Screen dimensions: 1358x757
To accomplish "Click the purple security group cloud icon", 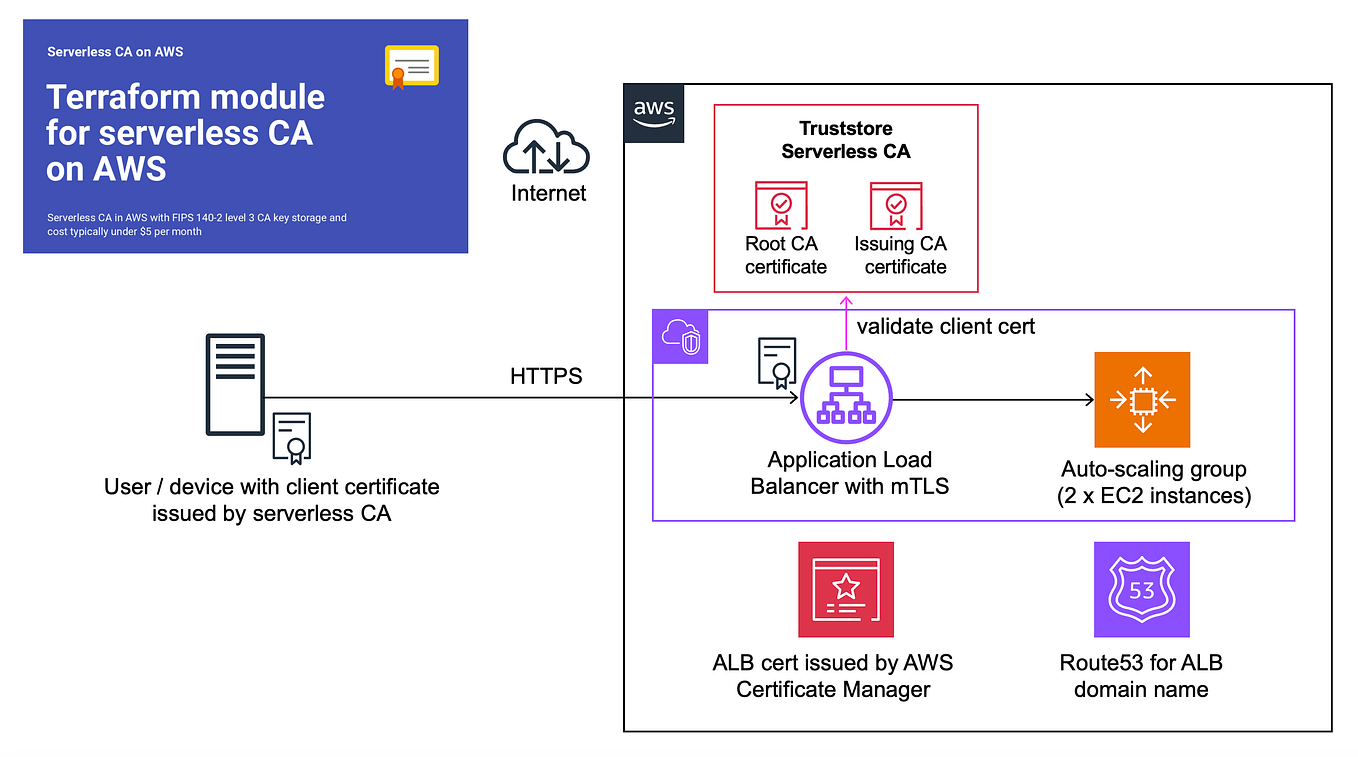I will pyautogui.click(x=680, y=337).
